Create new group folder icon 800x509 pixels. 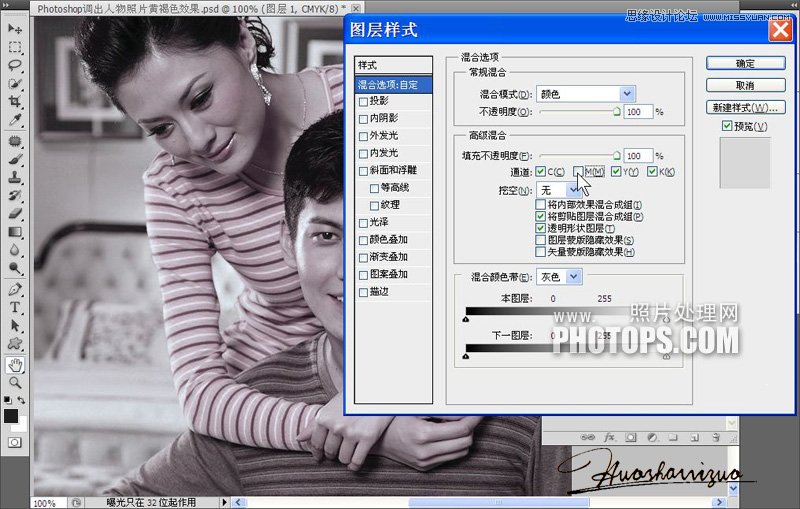click(x=673, y=437)
